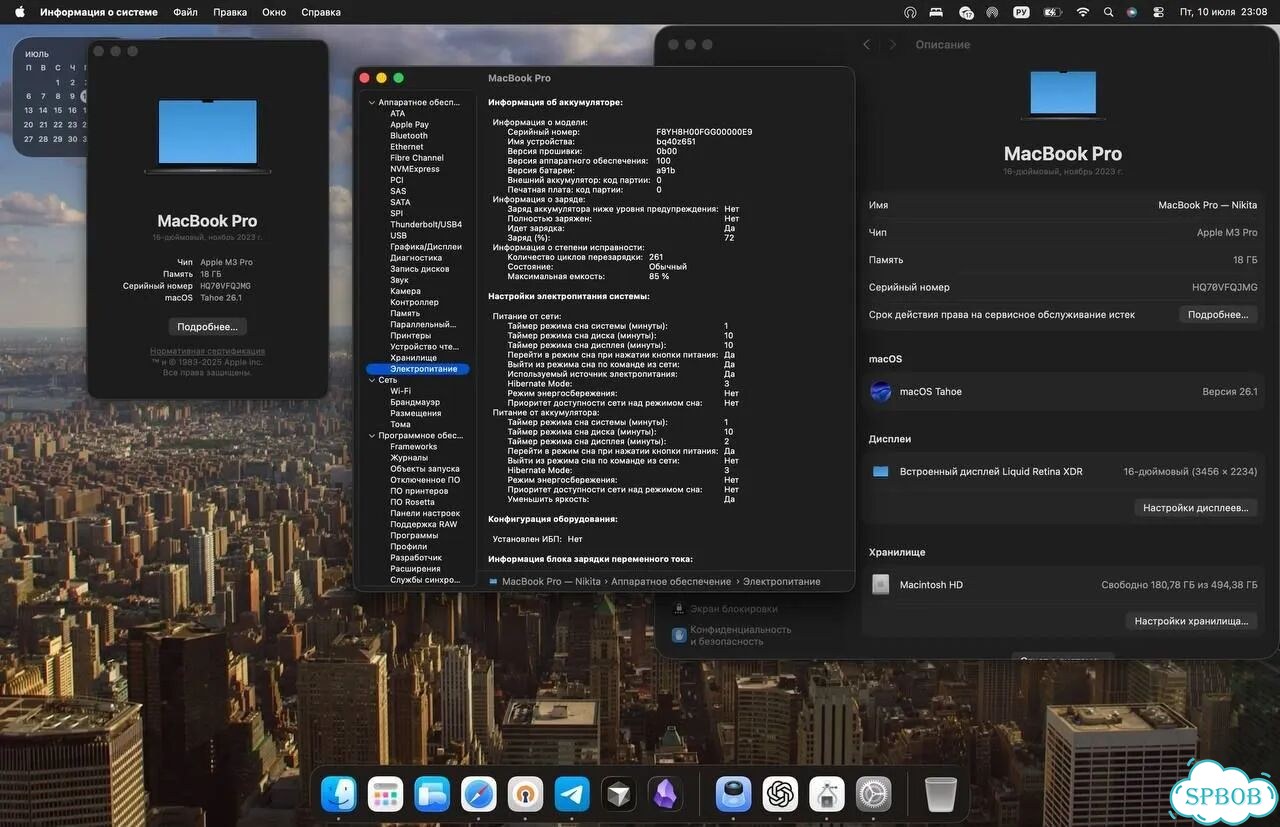The image size is (1280, 827).
Task: Click Подробнее… in the About This Mac window
Action: click(207, 327)
